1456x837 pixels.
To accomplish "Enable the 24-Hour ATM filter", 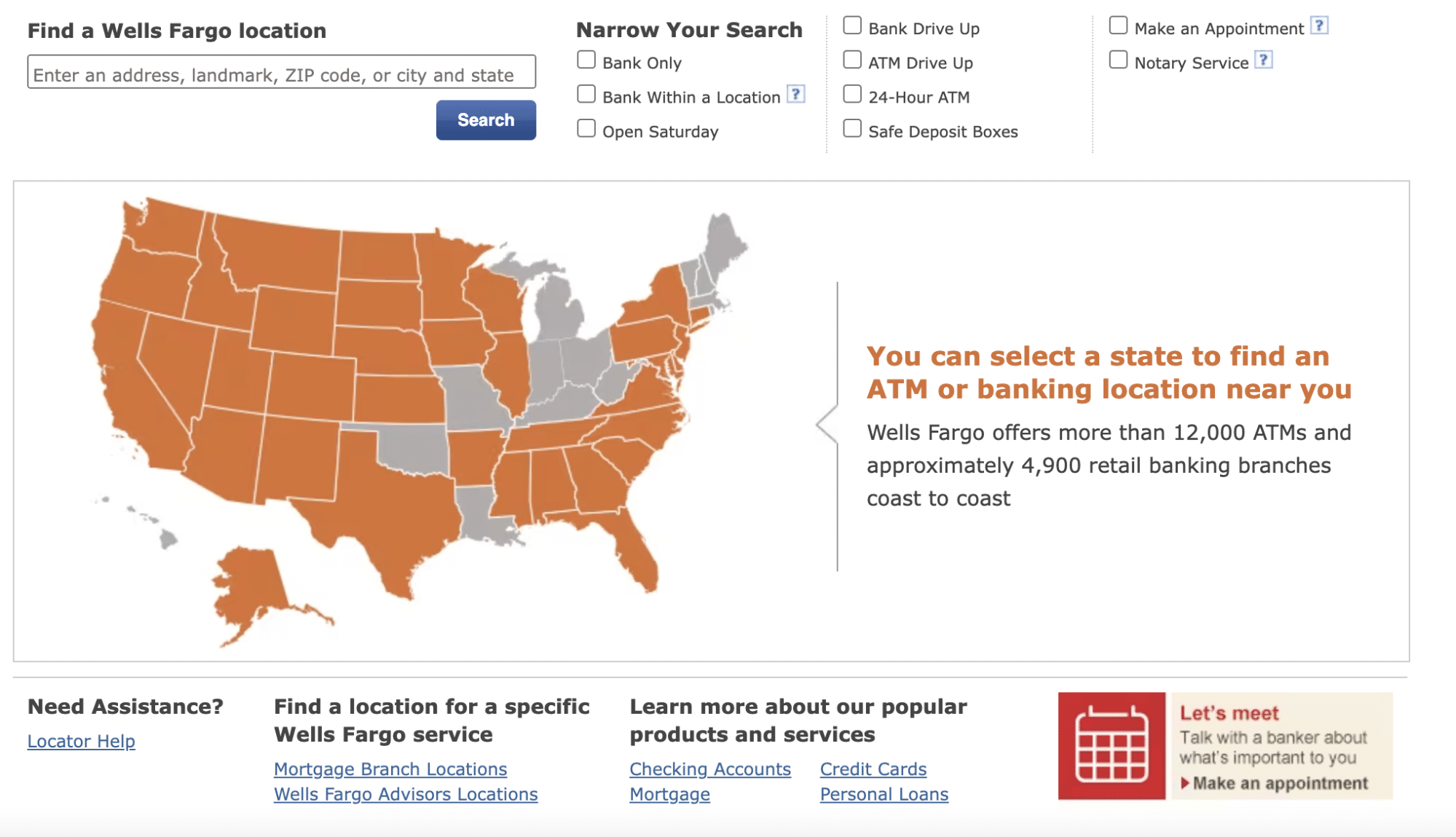I will pos(852,93).
